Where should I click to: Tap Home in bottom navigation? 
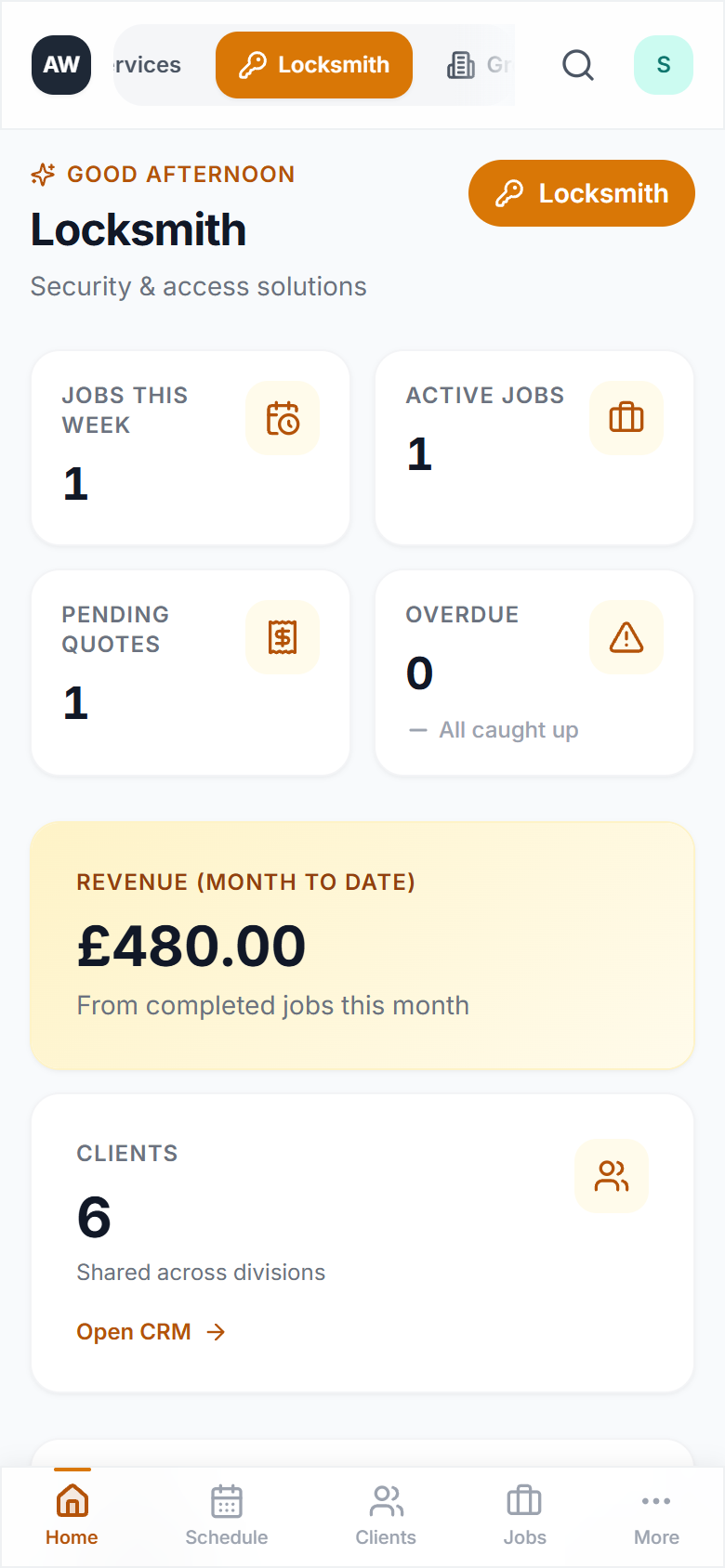pos(72,1516)
